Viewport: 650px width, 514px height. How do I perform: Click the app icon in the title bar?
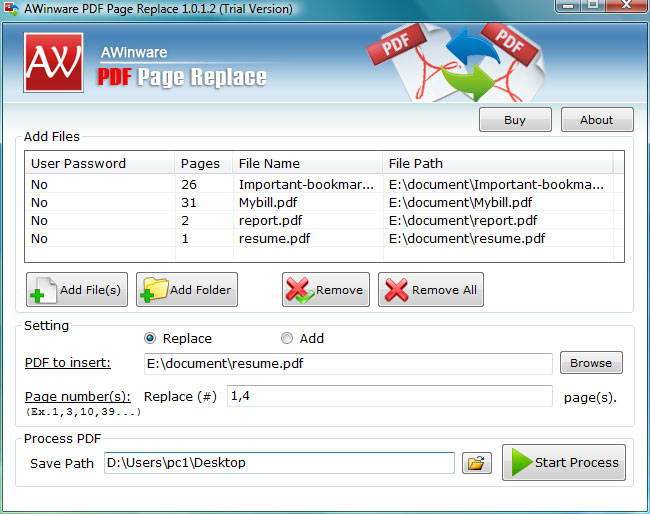[10, 8]
